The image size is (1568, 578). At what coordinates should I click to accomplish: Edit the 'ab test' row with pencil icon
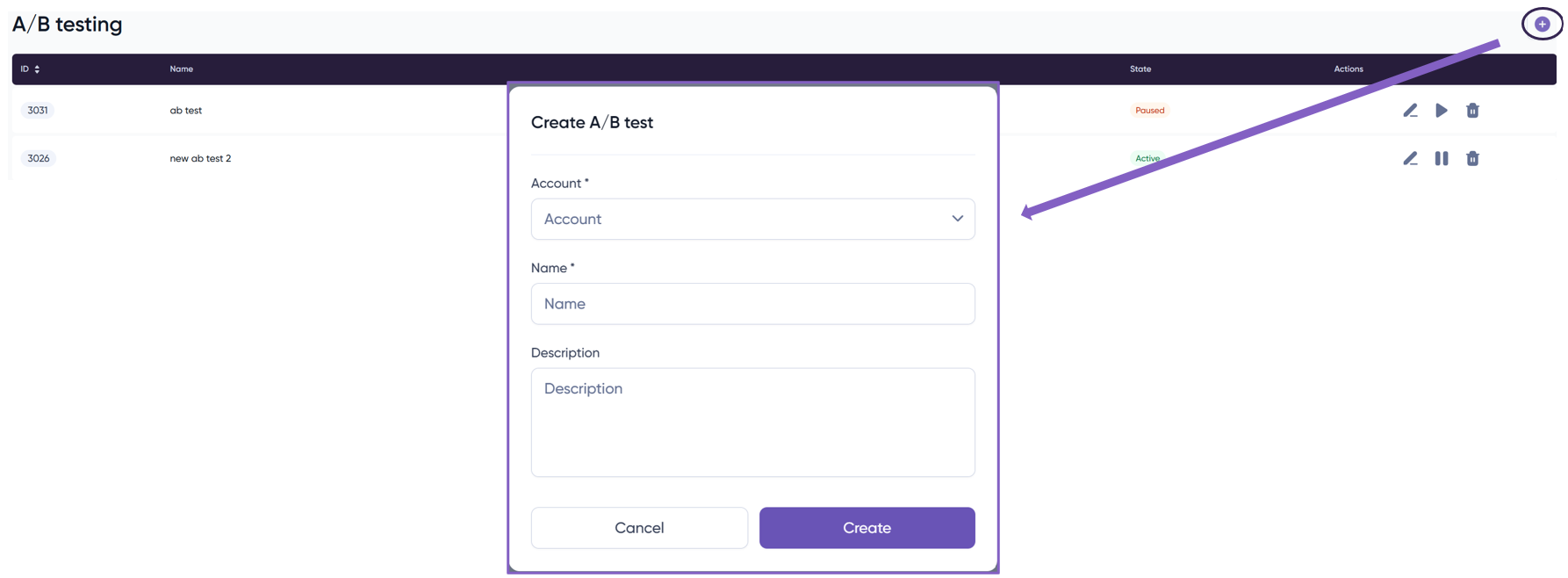coord(1410,111)
